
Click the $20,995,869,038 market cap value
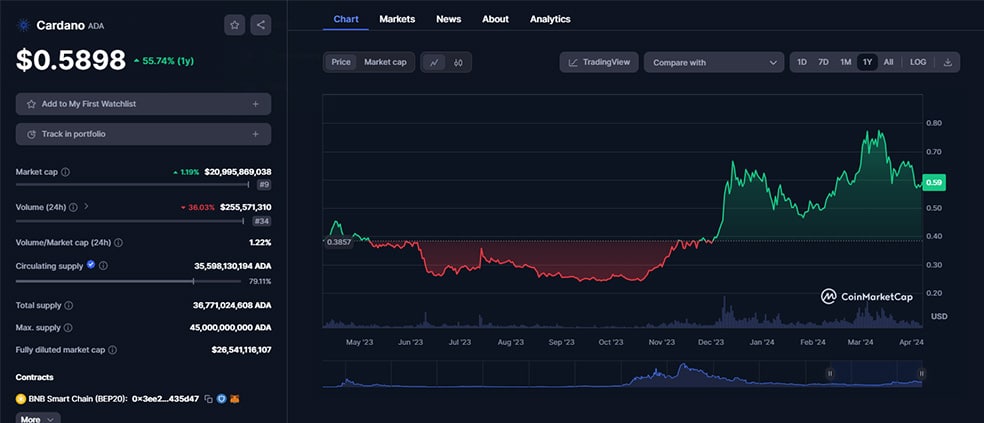[238, 172]
